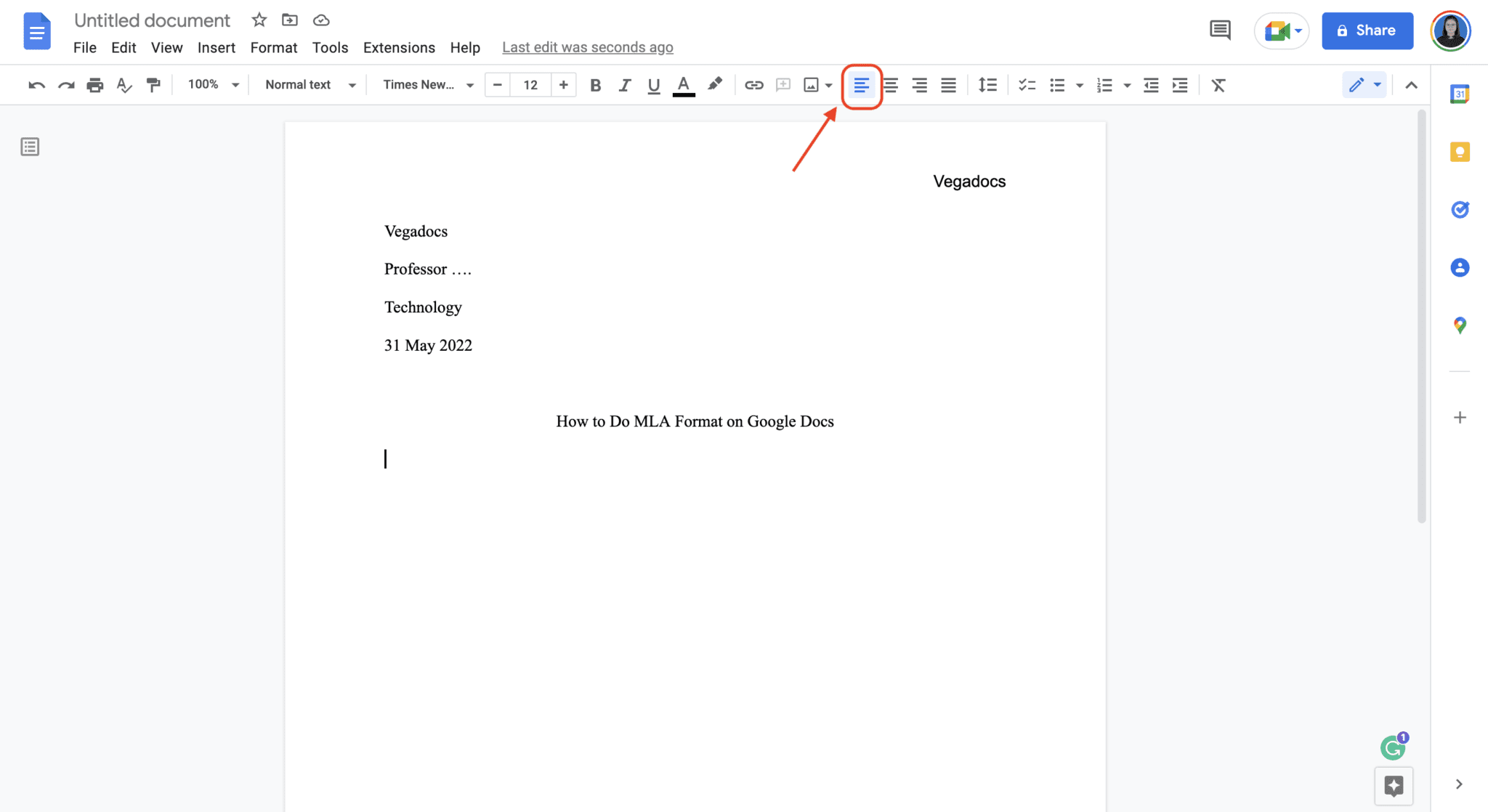Select the text highlight color swatch
Screen dimensions: 1488x812
(715, 85)
